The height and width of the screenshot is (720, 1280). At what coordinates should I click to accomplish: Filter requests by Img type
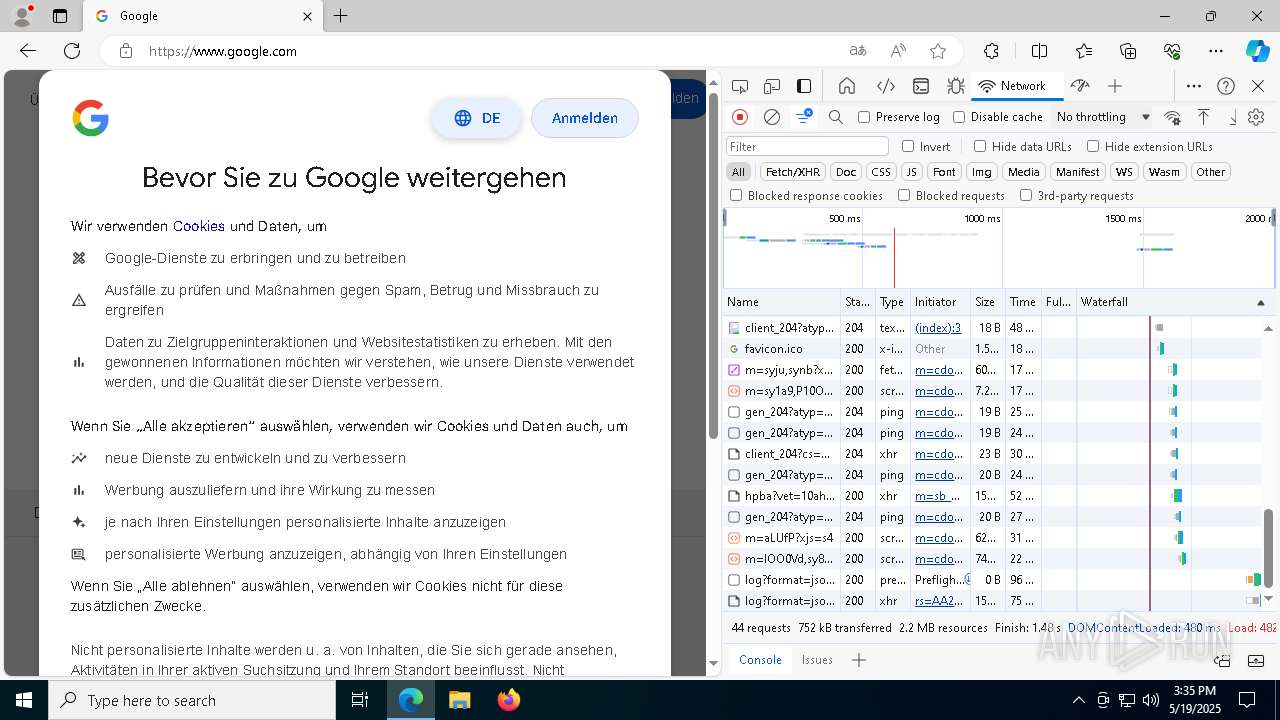pos(982,172)
